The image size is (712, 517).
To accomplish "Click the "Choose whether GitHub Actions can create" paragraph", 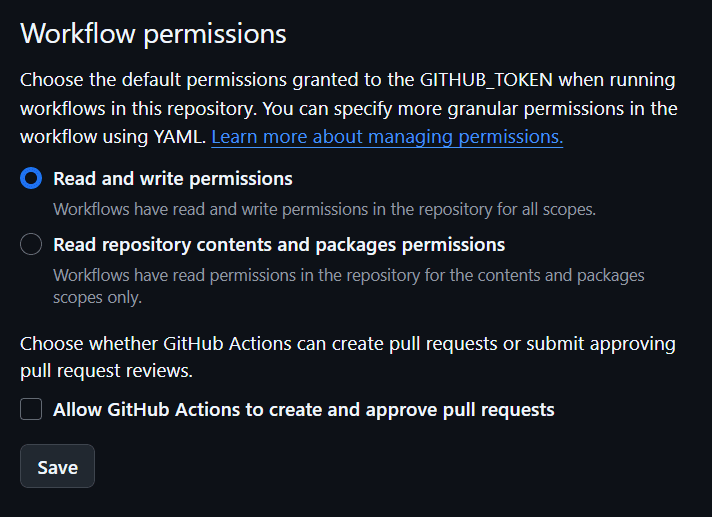I will point(347,345).
